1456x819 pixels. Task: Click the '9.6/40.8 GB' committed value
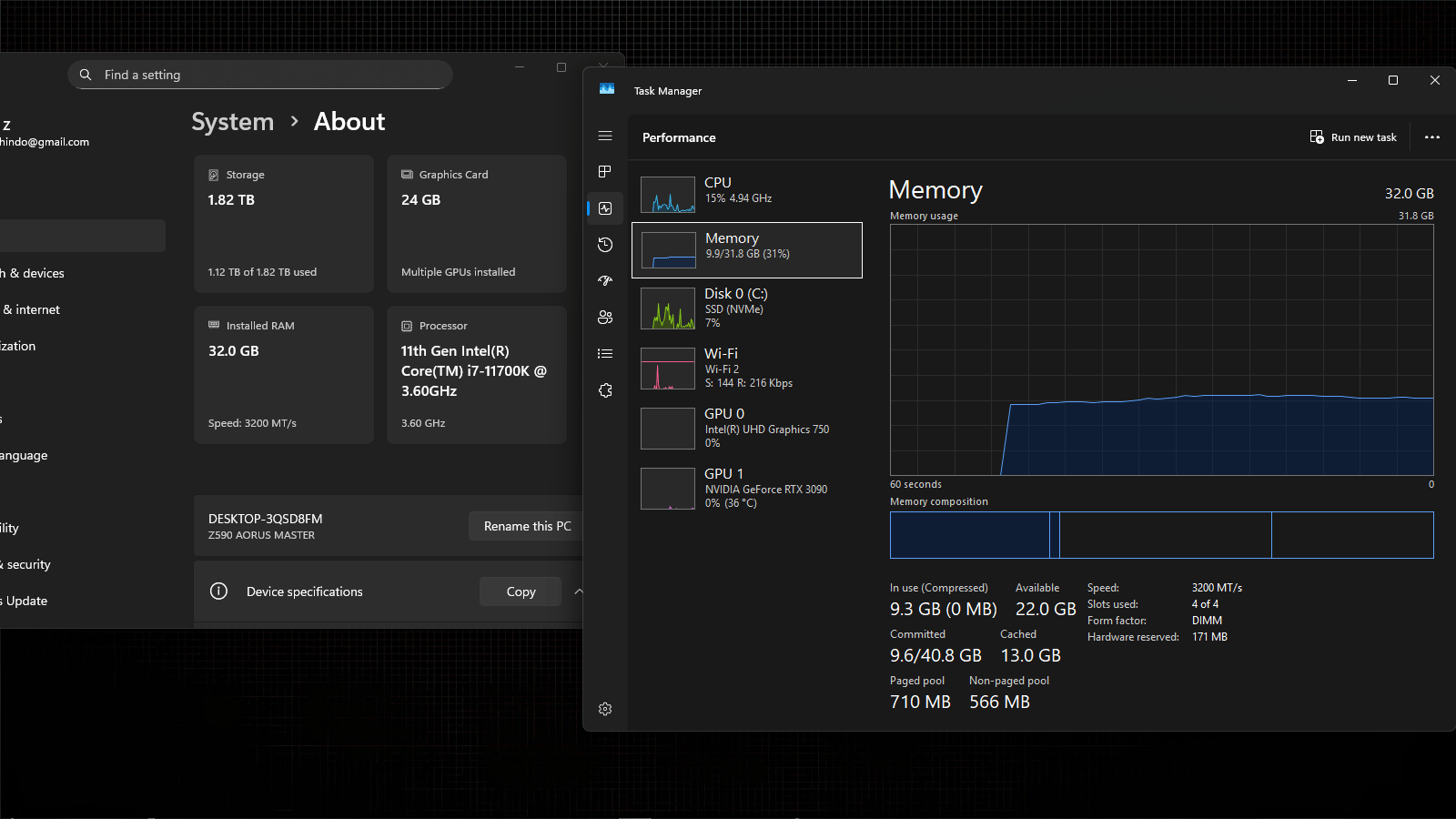935,655
